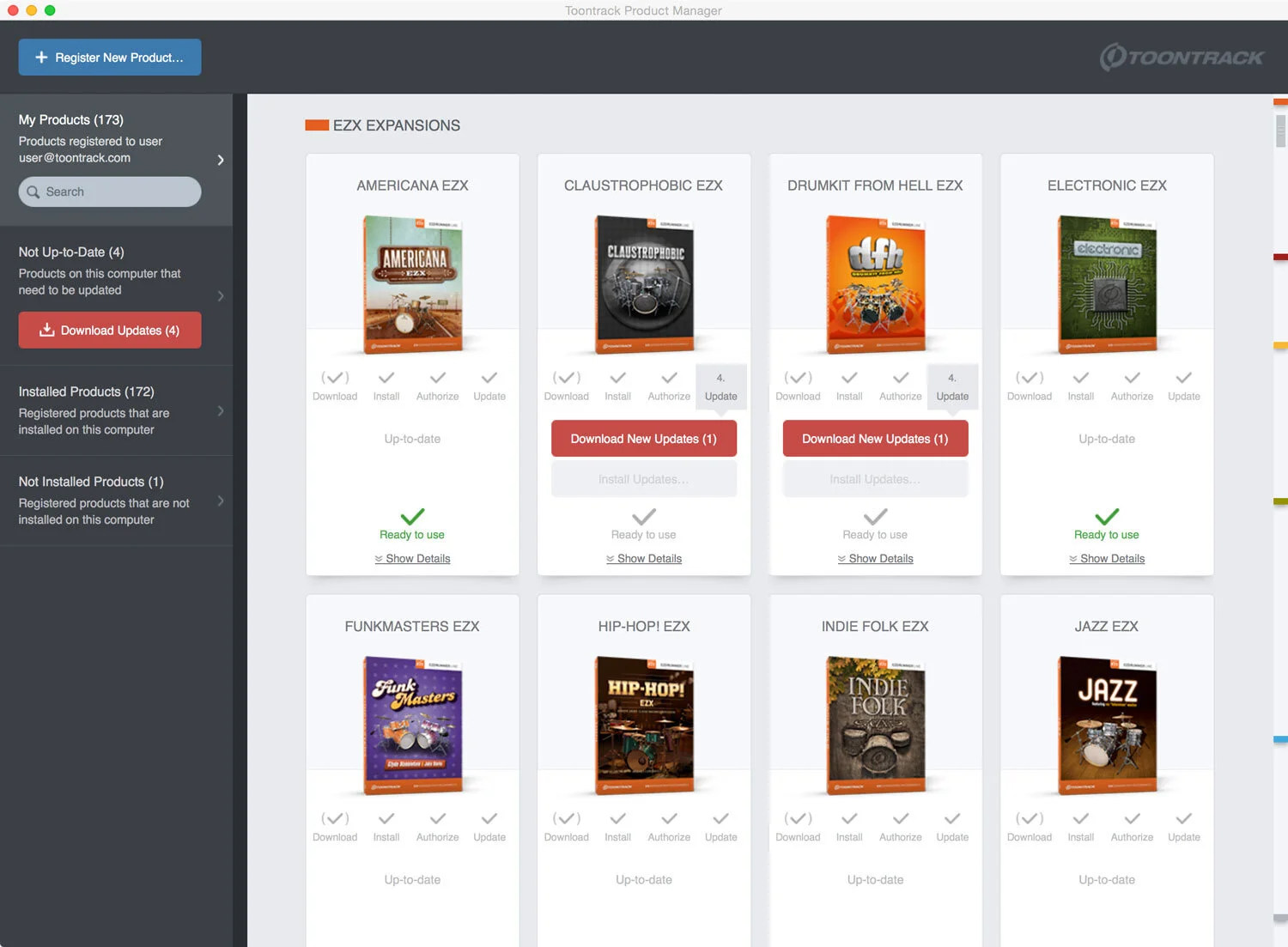Click Electronic EZX Authorize step checkmark
This screenshot has height=947, width=1288.
click(x=1133, y=378)
